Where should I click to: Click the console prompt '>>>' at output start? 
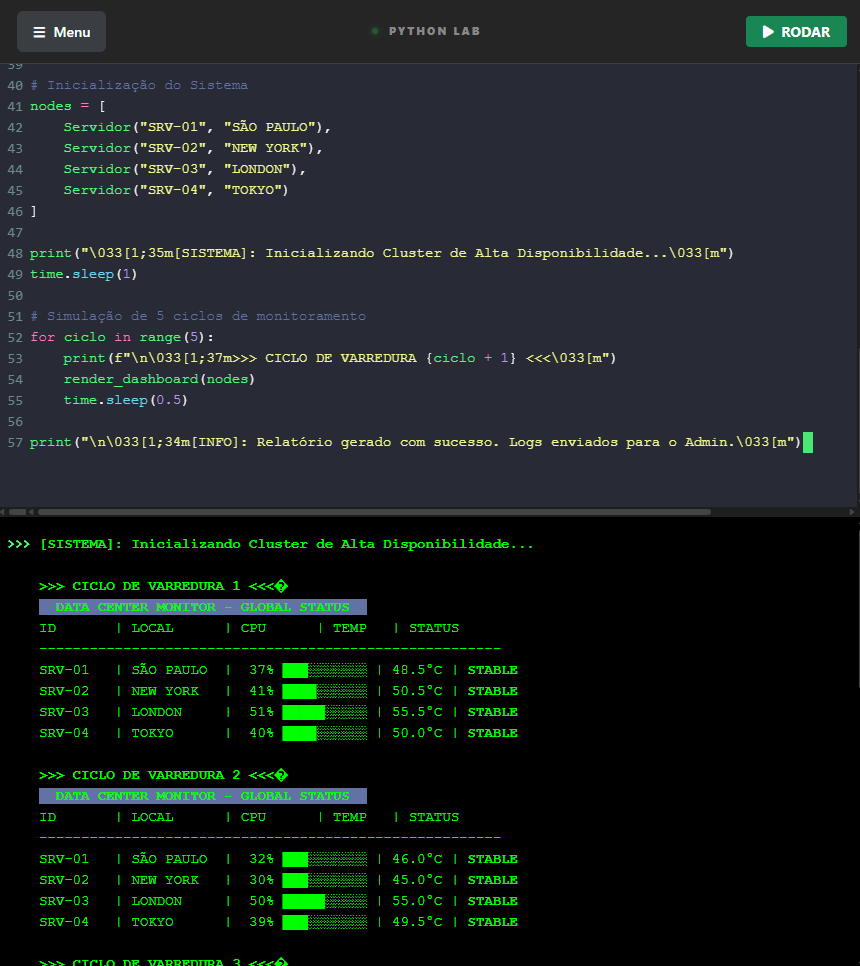[18, 544]
